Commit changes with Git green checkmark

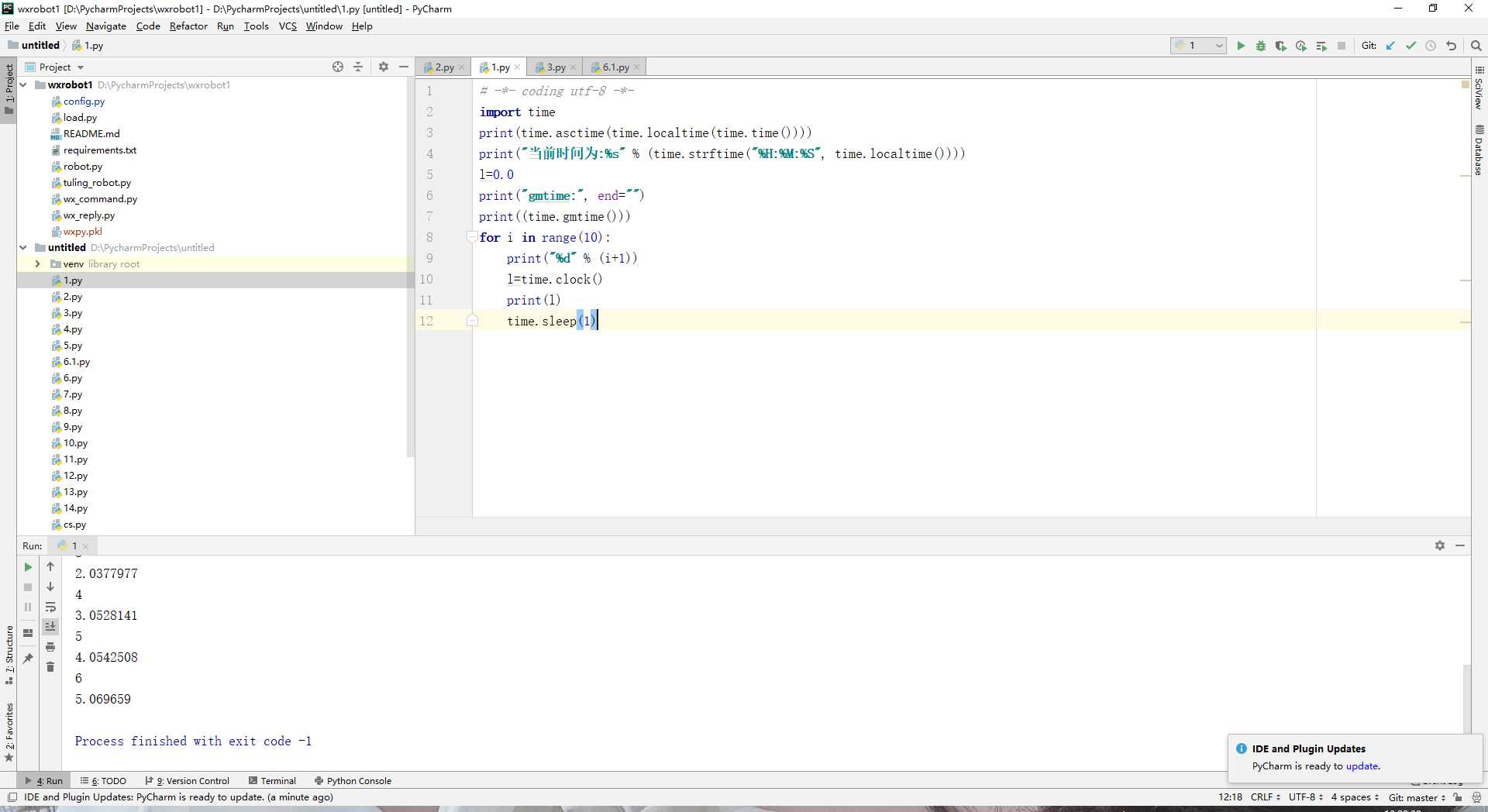[1410, 46]
